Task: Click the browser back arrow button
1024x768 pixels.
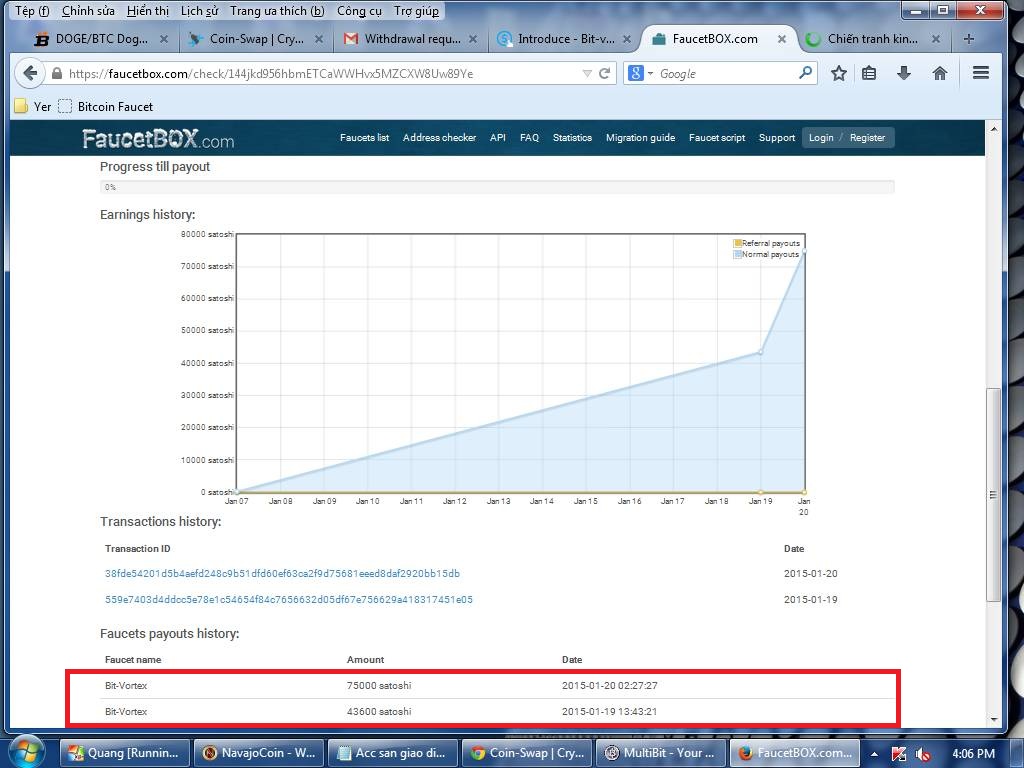Action: (x=30, y=73)
